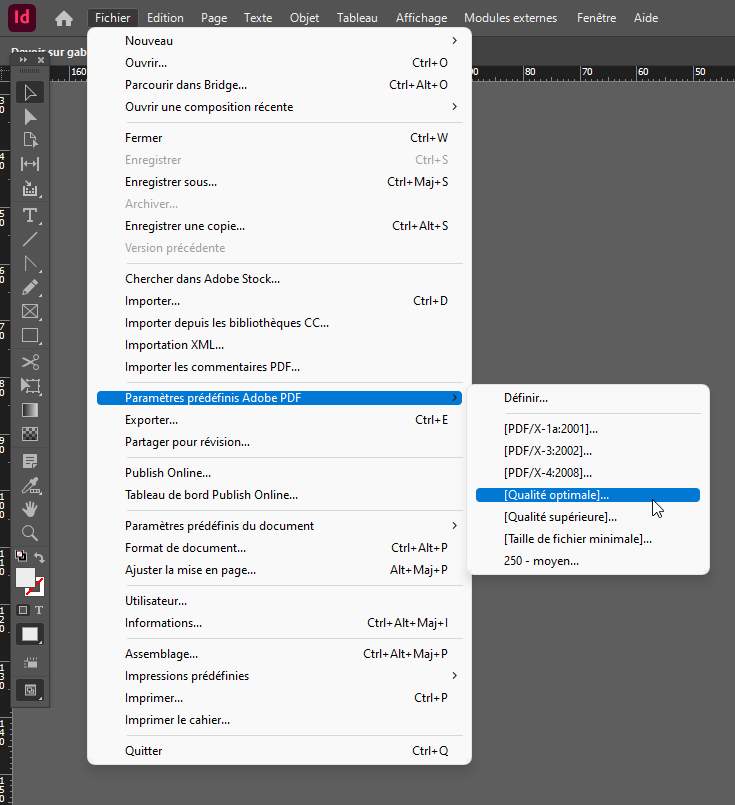
Task: Choose Publish Online...
Action: pos(279,473)
